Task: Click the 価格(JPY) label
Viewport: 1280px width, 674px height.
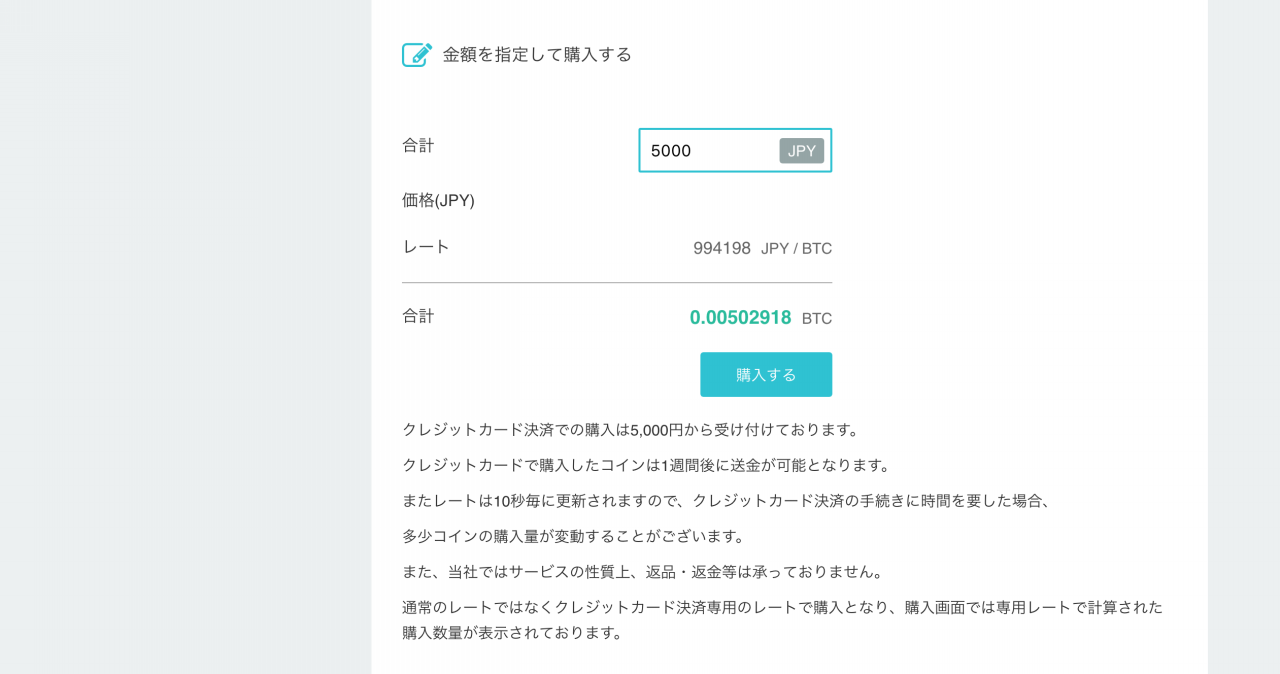Action: 438,200
